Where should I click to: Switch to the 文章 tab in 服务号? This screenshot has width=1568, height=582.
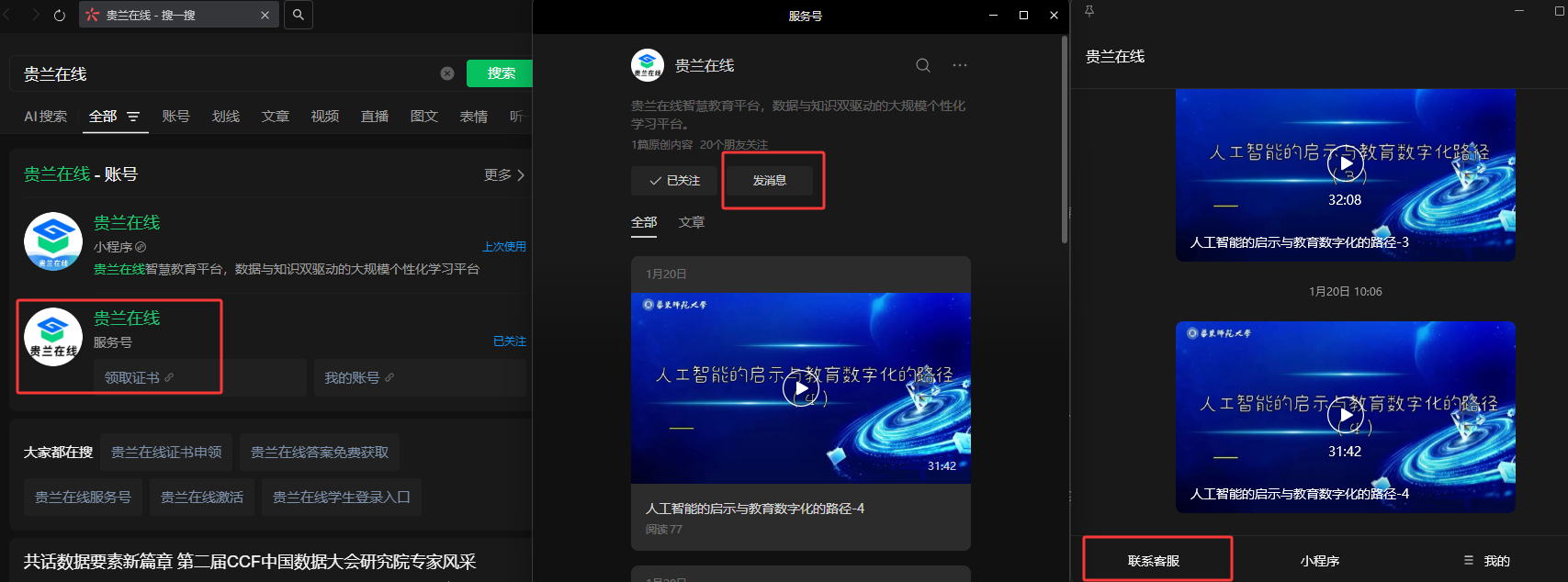(692, 222)
